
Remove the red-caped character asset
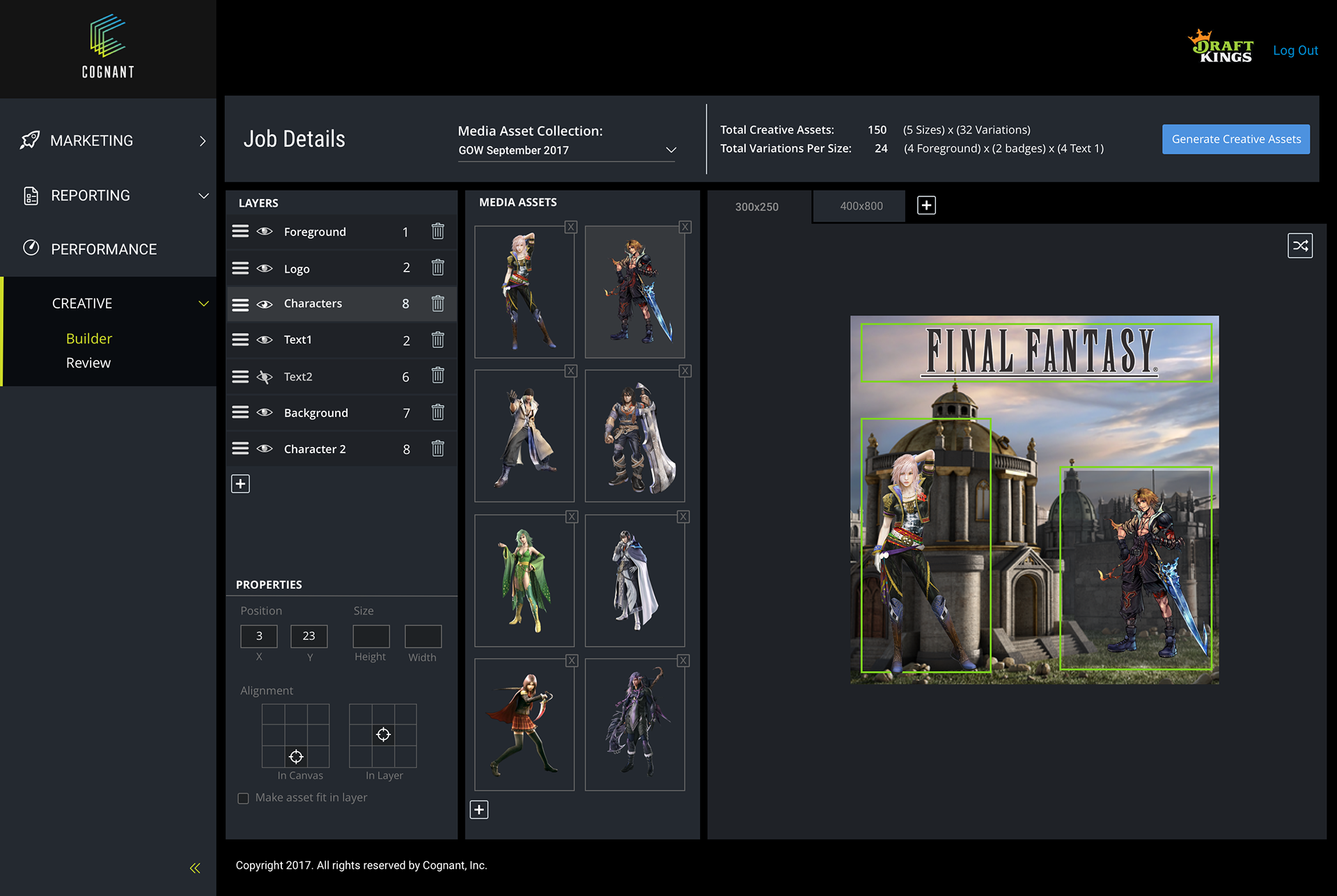572,661
